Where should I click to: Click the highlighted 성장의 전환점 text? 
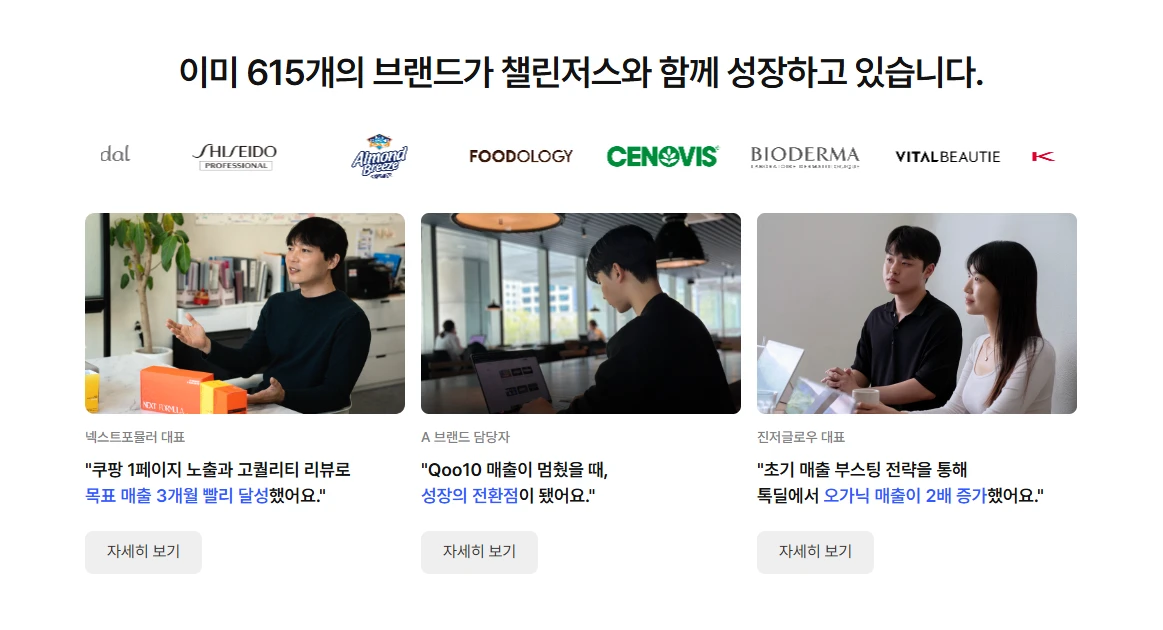(470, 496)
